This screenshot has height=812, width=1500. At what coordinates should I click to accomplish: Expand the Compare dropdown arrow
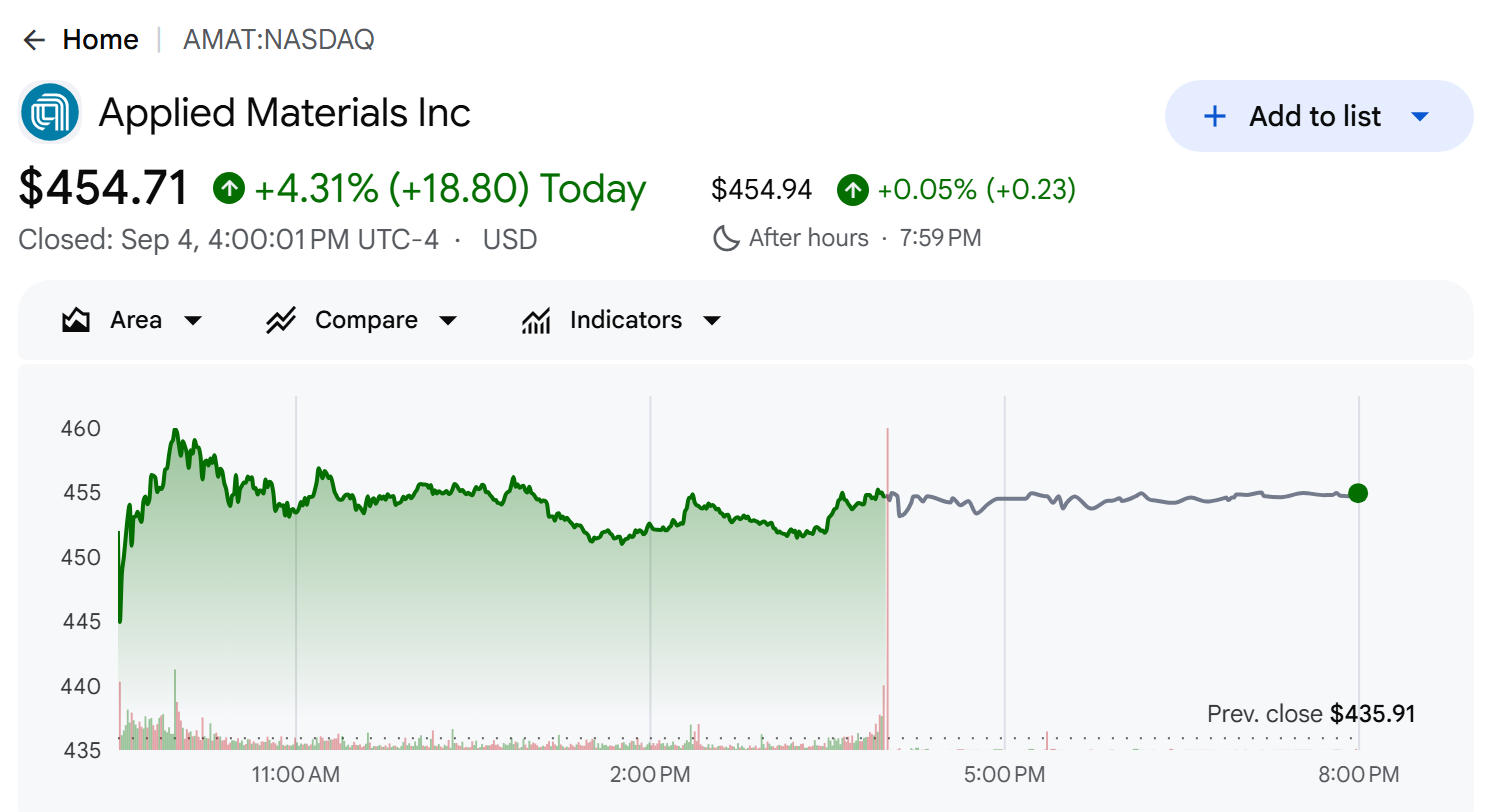449,321
